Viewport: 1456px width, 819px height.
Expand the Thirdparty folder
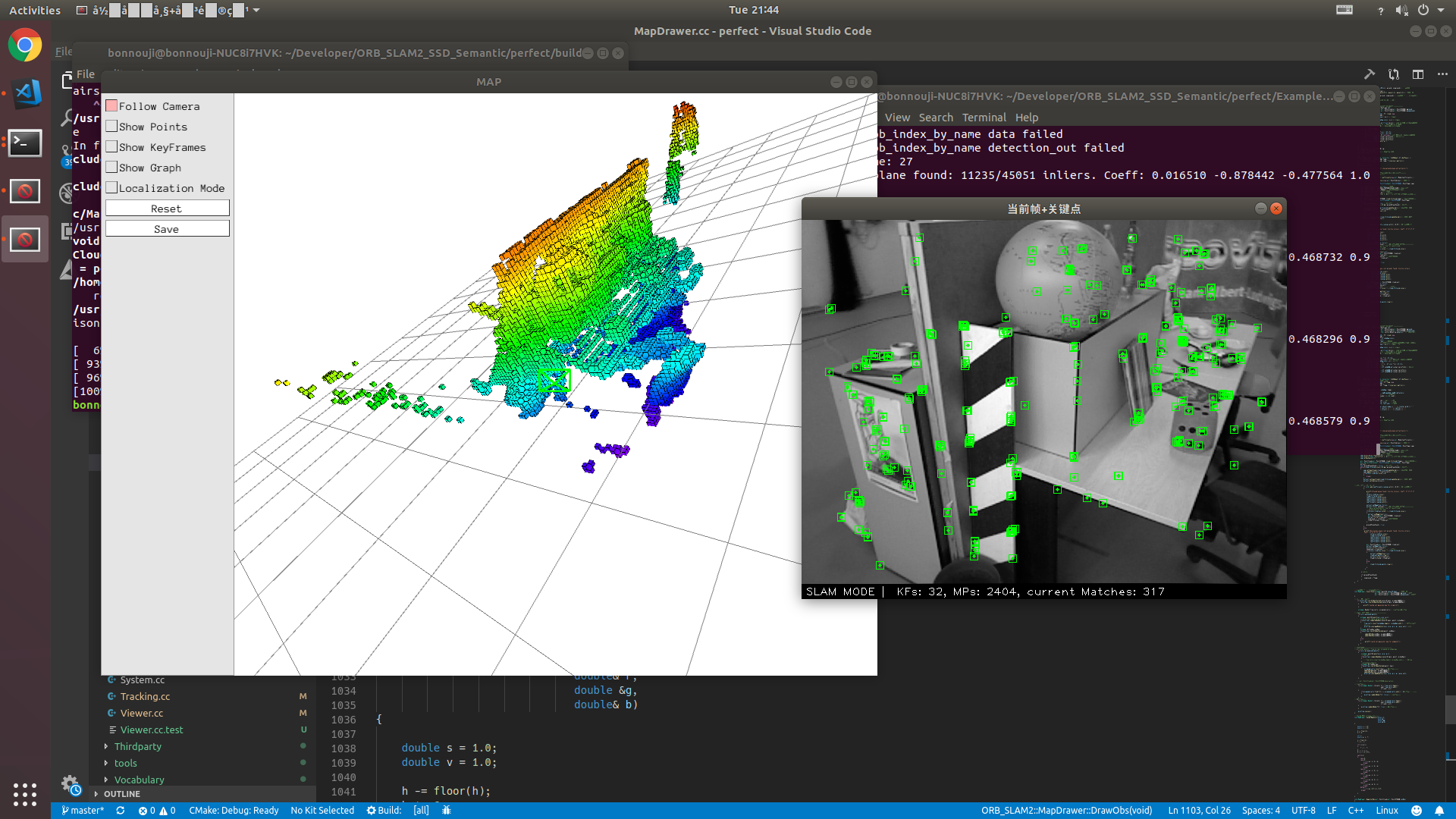pos(137,746)
